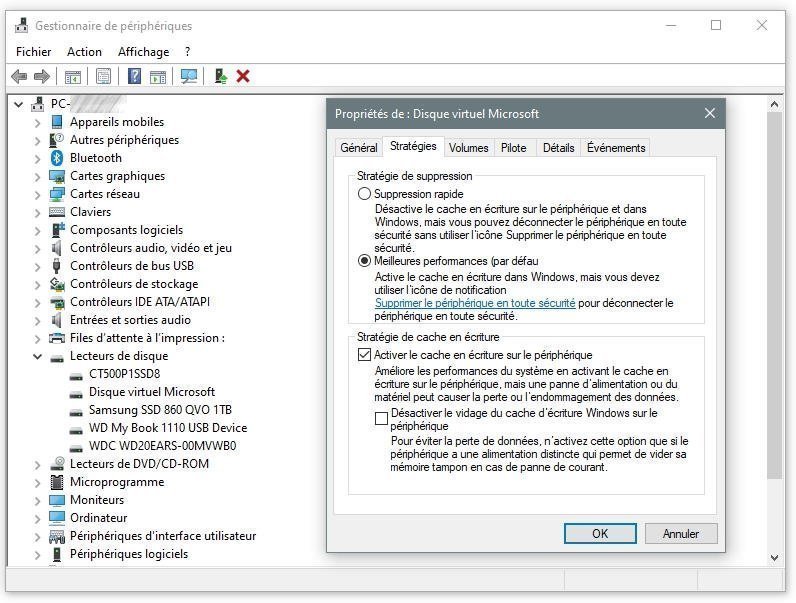Select the Meilleures performances radio button
The height and width of the screenshot is (603, 796).
[364, 261]
